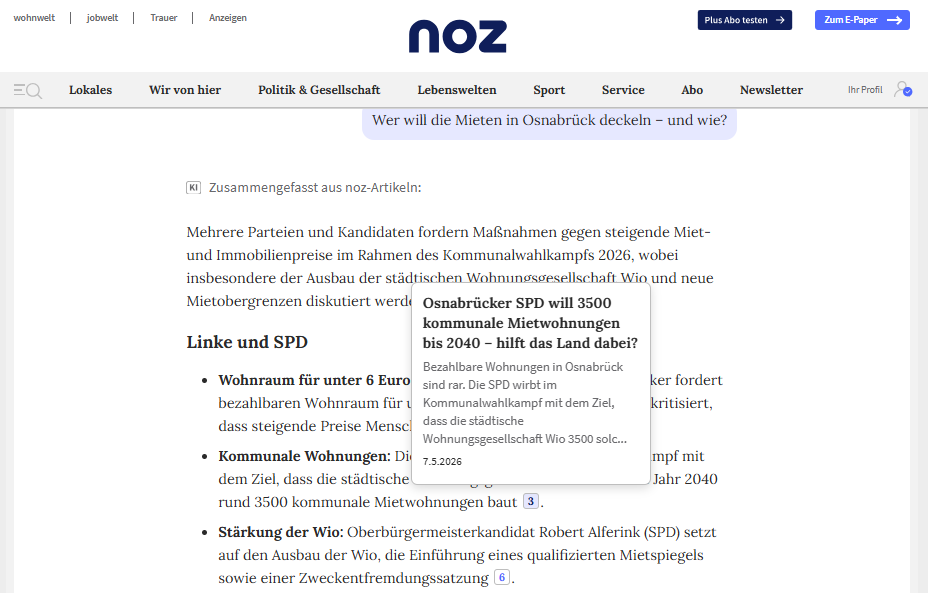Open the popup article headline about SPD Mietwohnungen
Image resolution: width=928 pixels, height=593 pixels.
pos(530,323)
